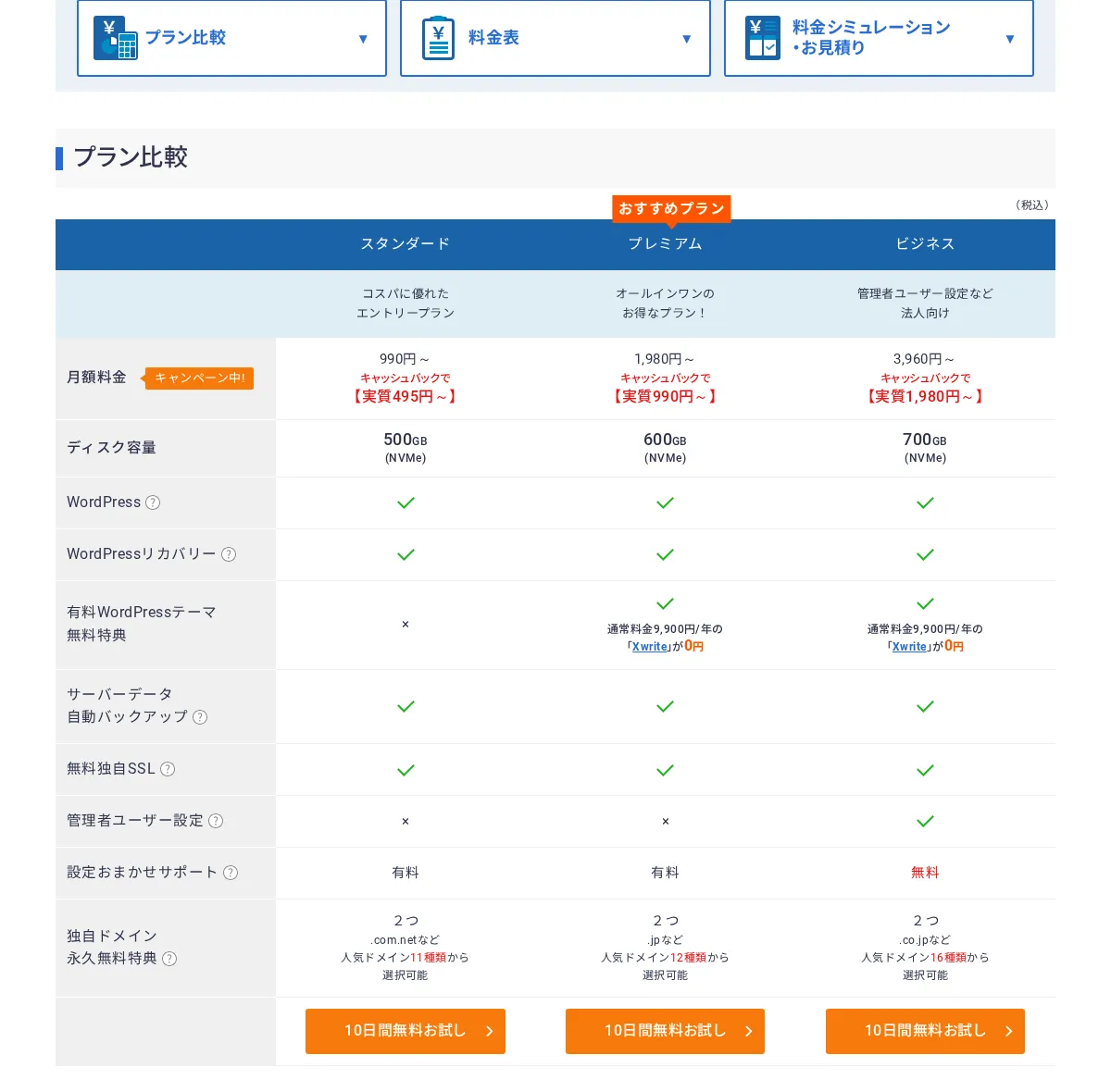
Task: Click the プレミアム 管理者ユーザー設定 cross mark
Action: tap(665, 822)
